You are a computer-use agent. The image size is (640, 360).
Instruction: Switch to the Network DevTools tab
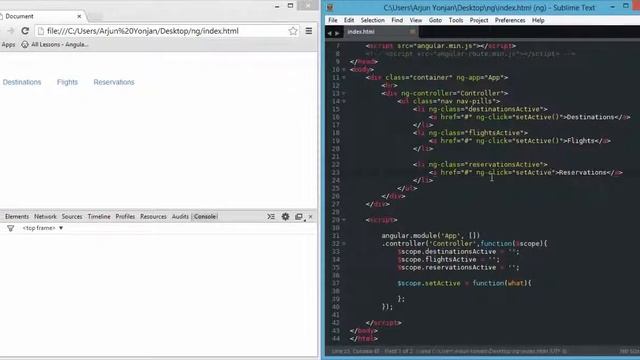pyautogui.click(x=45, y=217)
